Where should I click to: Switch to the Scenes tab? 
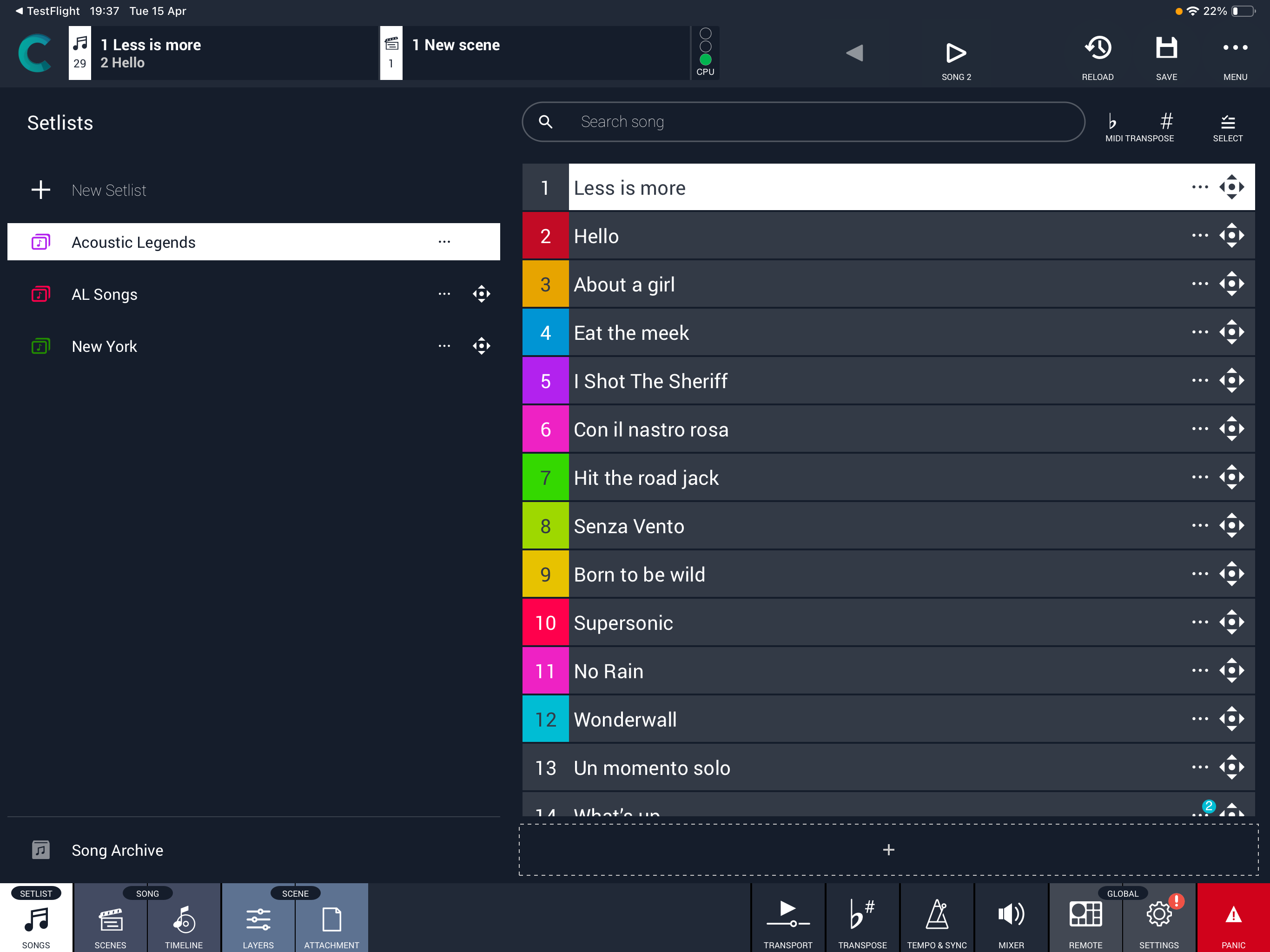click(x=110, y=918)
